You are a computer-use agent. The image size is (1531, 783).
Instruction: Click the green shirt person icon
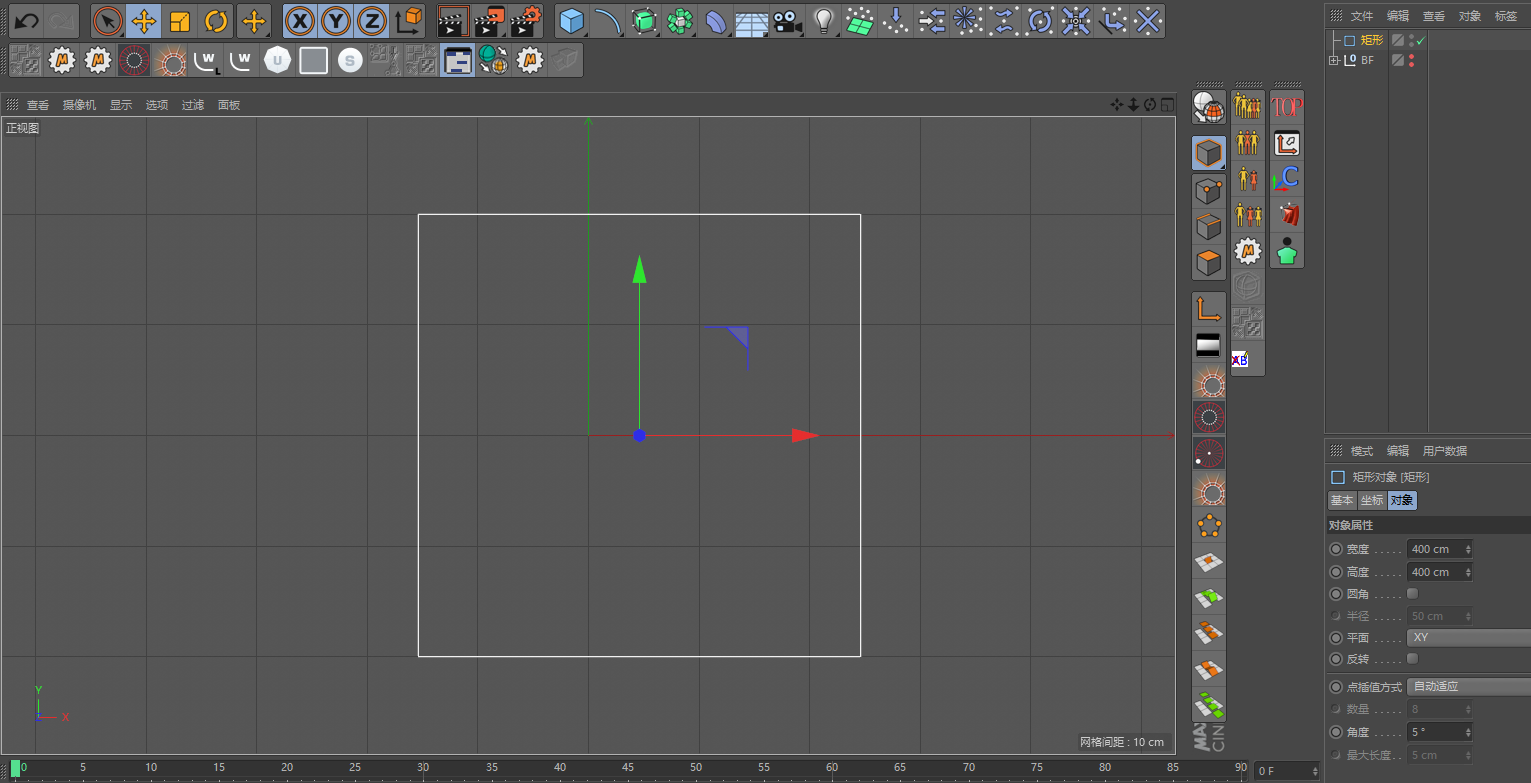click(1287, 250)
